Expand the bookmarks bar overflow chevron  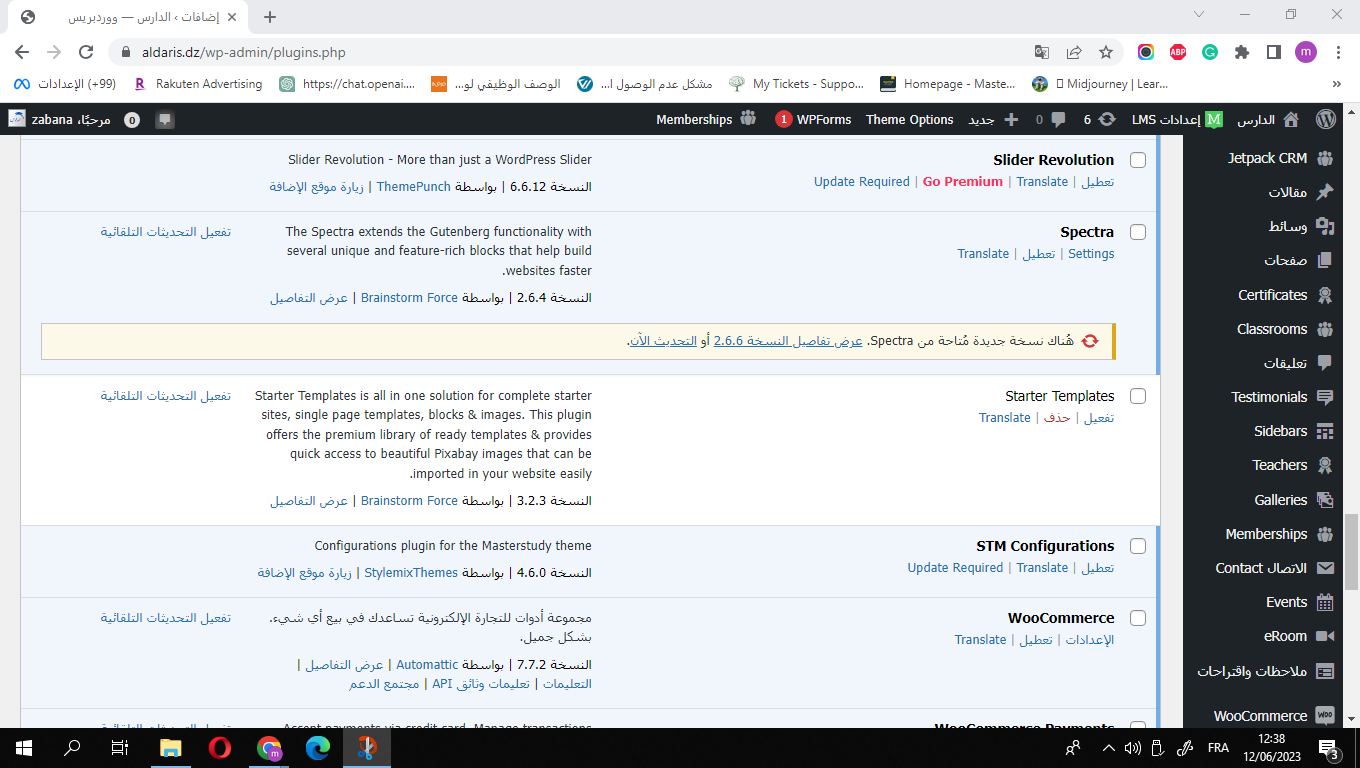click(1337, 84)
